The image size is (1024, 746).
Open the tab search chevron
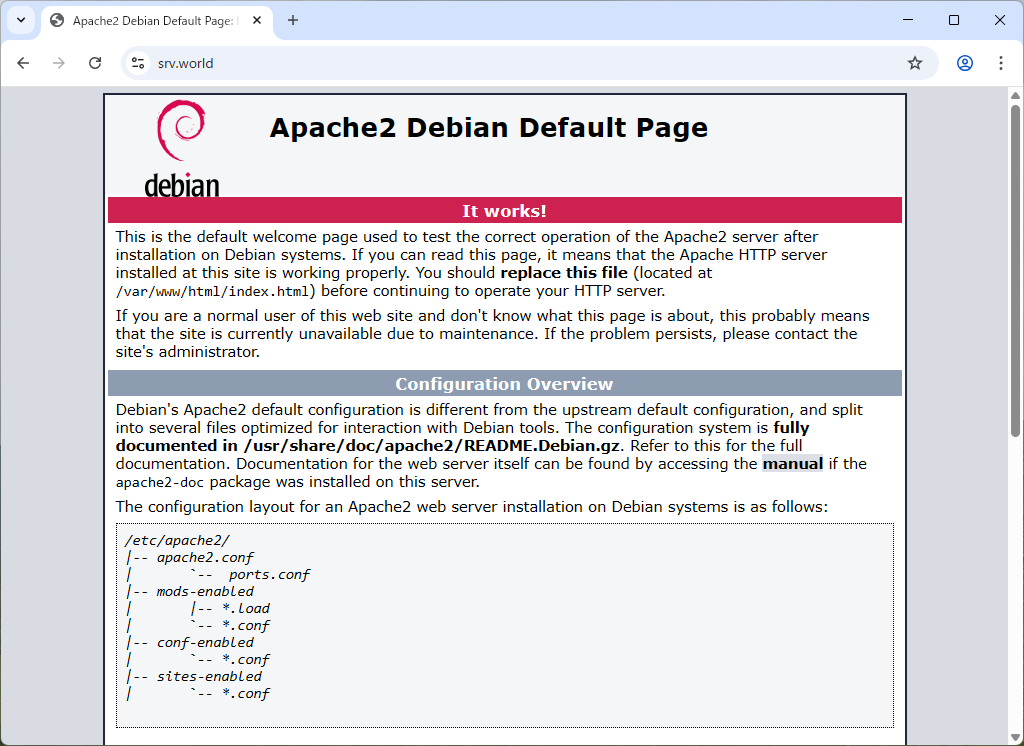20,20
